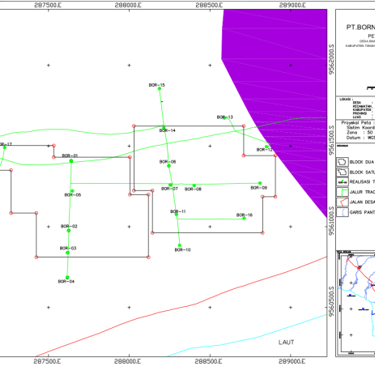
Task: Click the green BOR-06 borehole marker
Action: (169, 166)
